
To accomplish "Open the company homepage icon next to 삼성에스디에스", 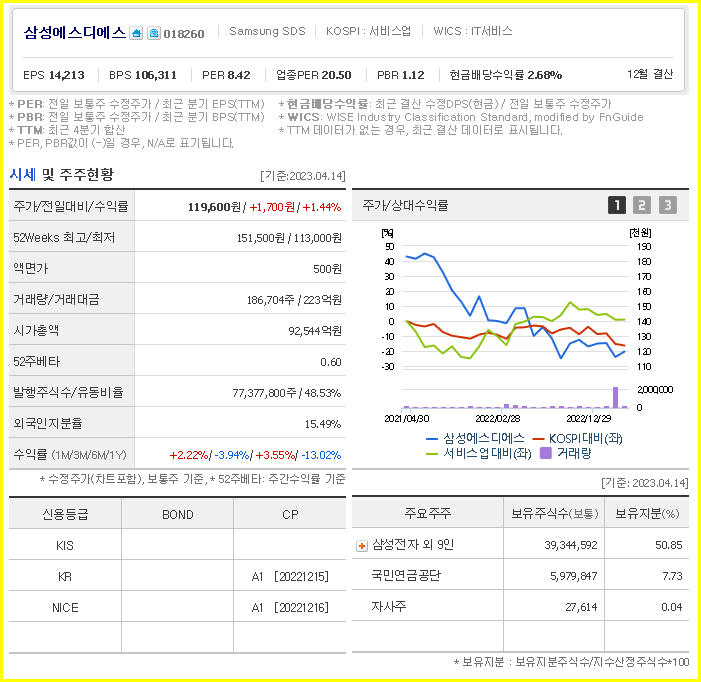I will click(136, 34).
